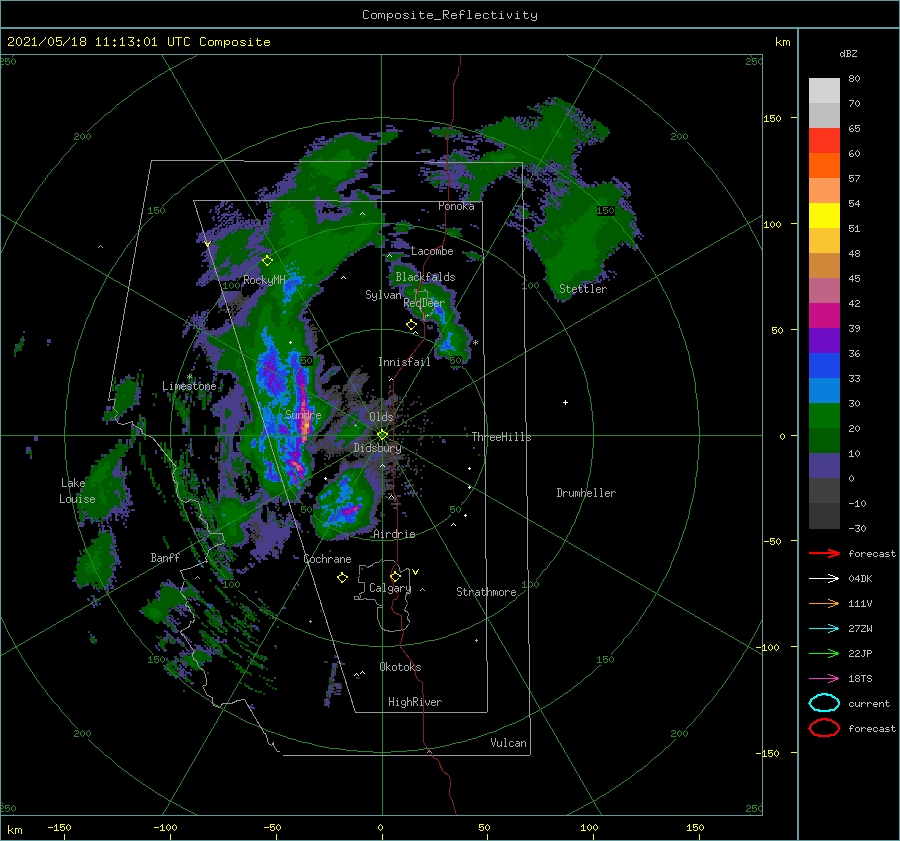The width and height of the screenshot is (900, 841).
Task: Click the Sylvan label on the map
Action: pos(383,295)
